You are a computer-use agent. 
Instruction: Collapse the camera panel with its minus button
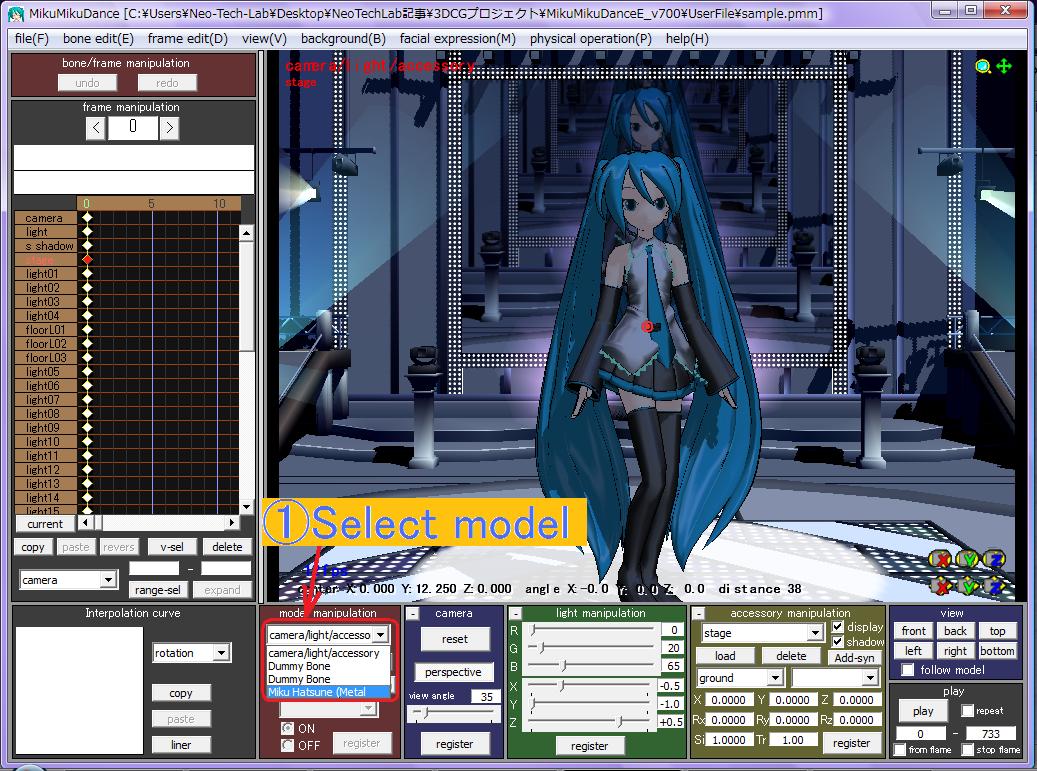click(x=412, y=614)
